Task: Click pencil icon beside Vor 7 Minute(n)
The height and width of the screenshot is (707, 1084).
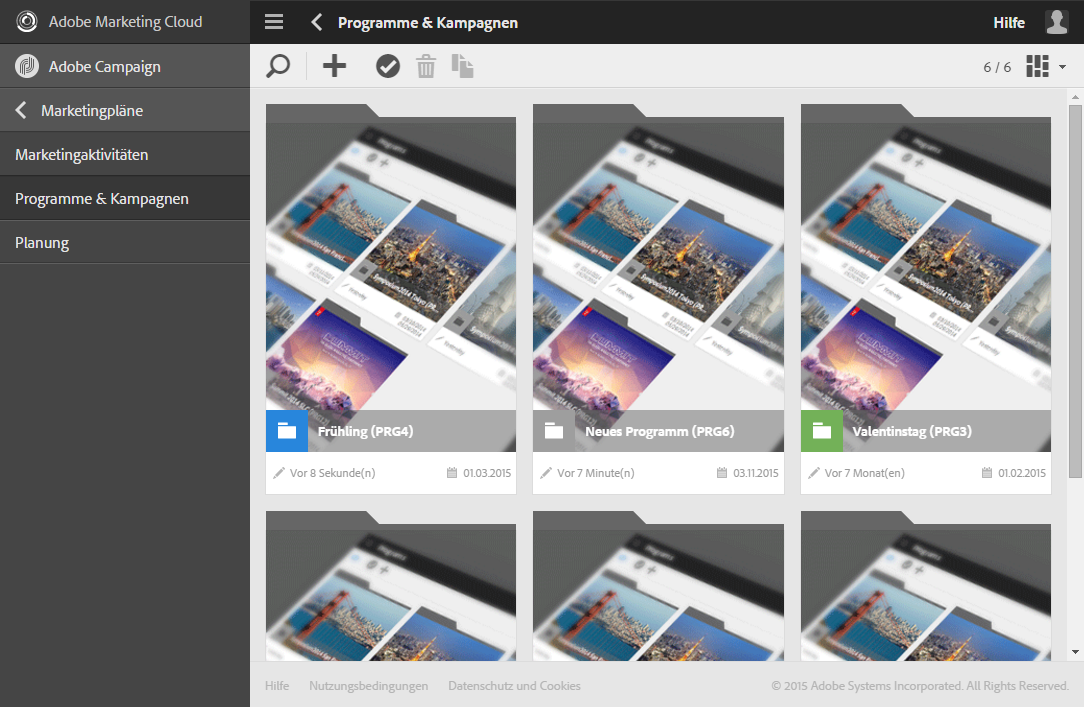Action: [x=546, y=473]
